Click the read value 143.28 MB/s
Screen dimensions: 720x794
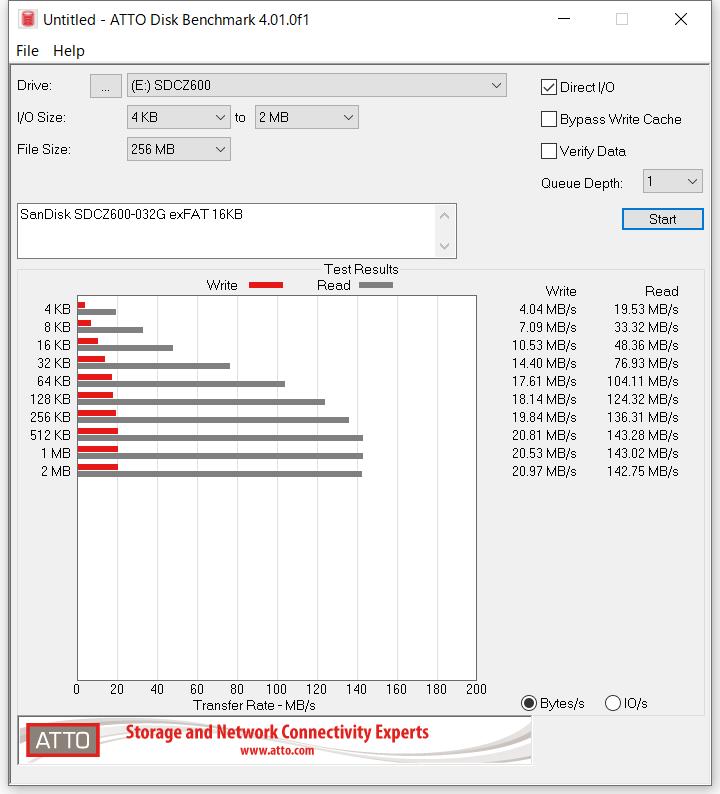(x=643, y=435)
